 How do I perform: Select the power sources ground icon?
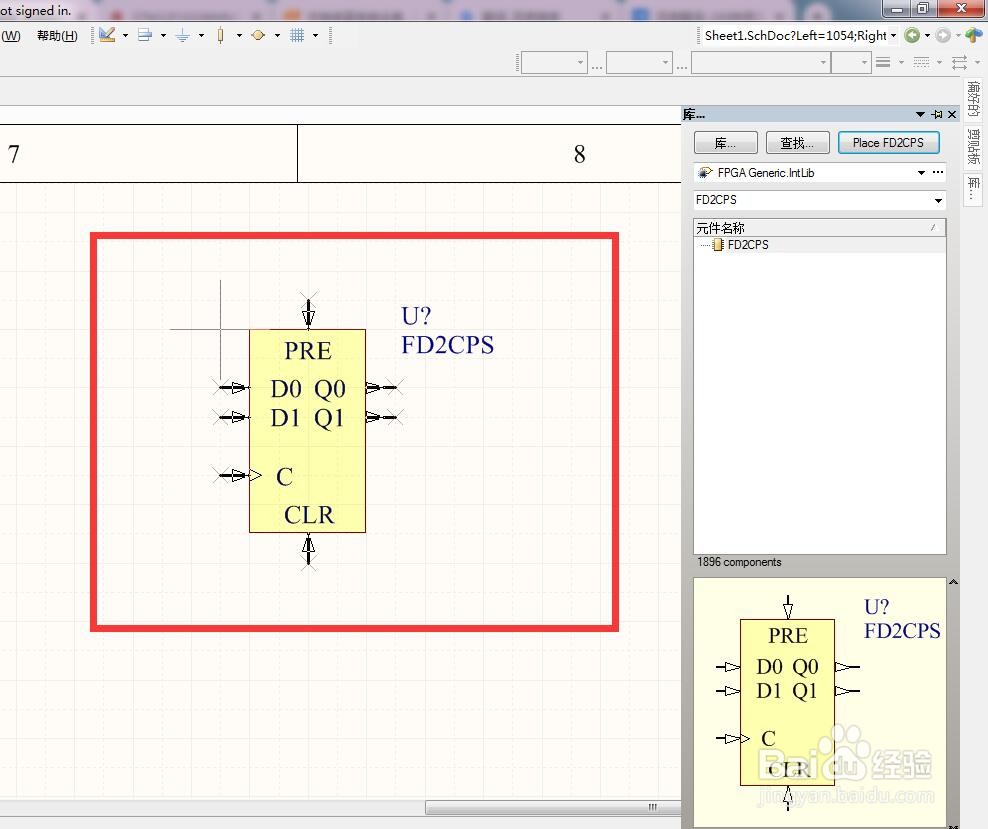click(182, 35)
